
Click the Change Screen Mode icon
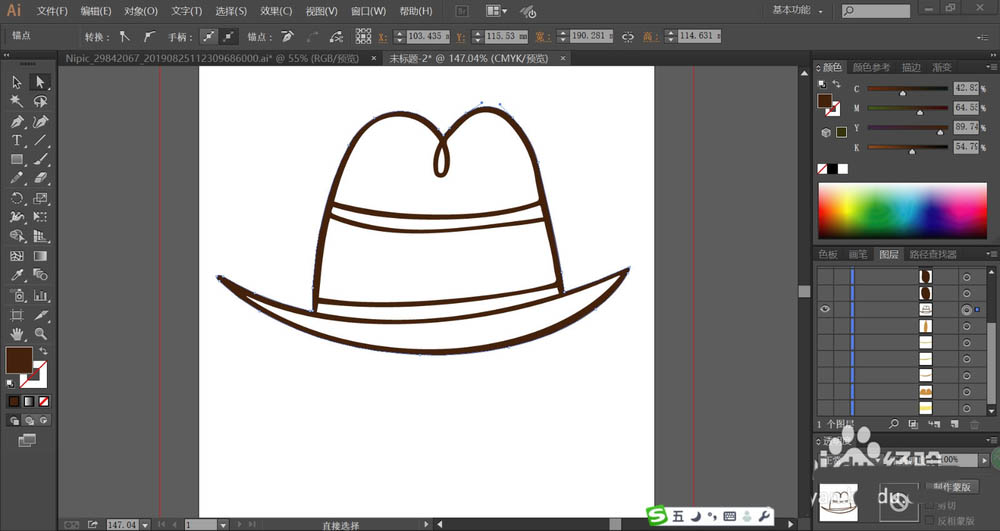(x=27, y=440)
